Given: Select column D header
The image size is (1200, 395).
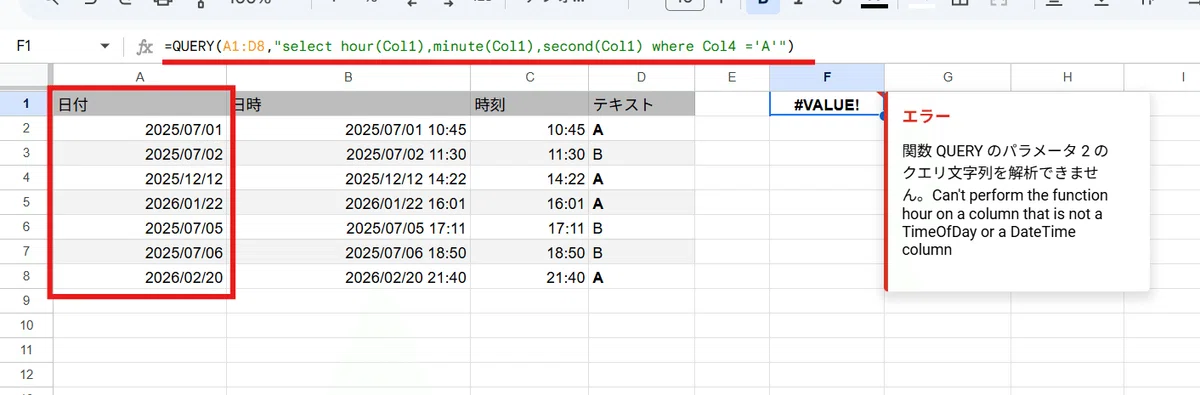Looking at the screenshot, I should coord(641,77).
